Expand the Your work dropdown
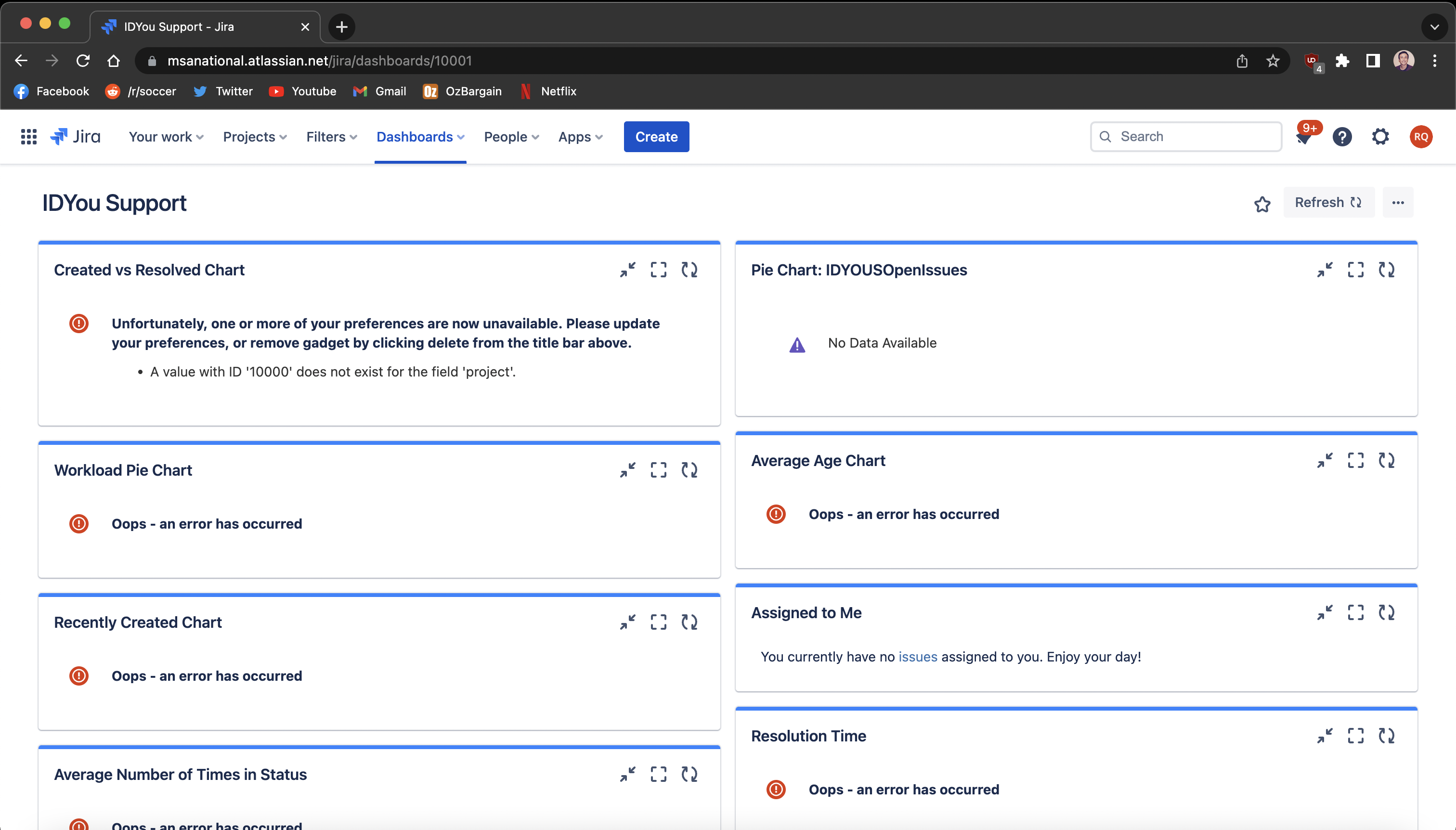 tap(166, 137)
